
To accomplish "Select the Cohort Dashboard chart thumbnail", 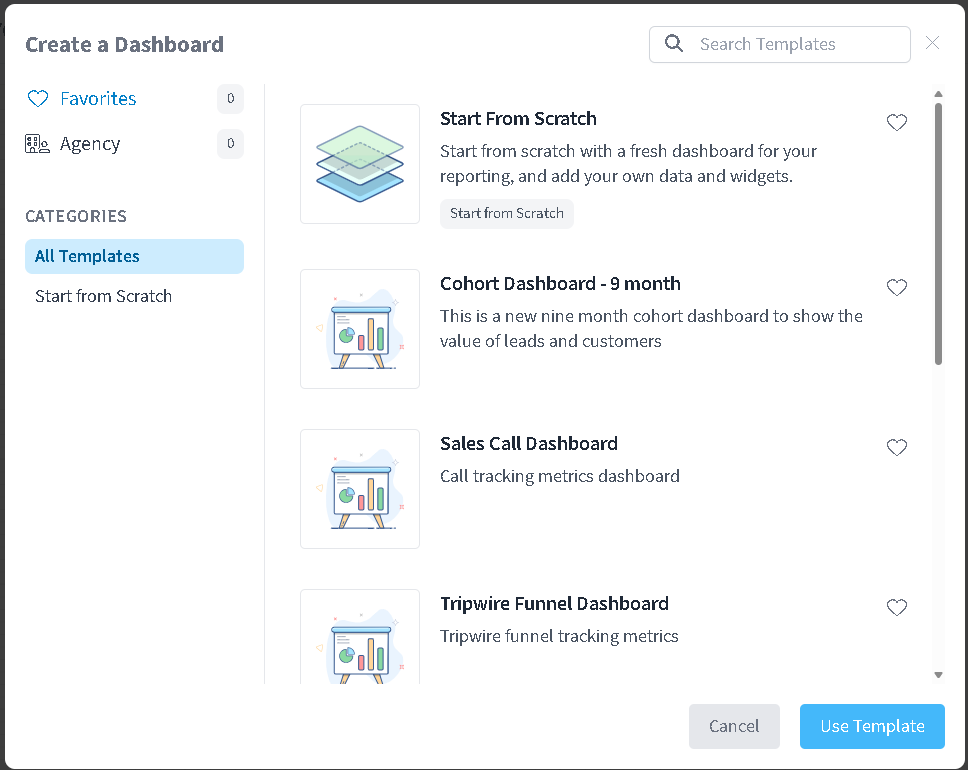I will (x=360, y=329).
